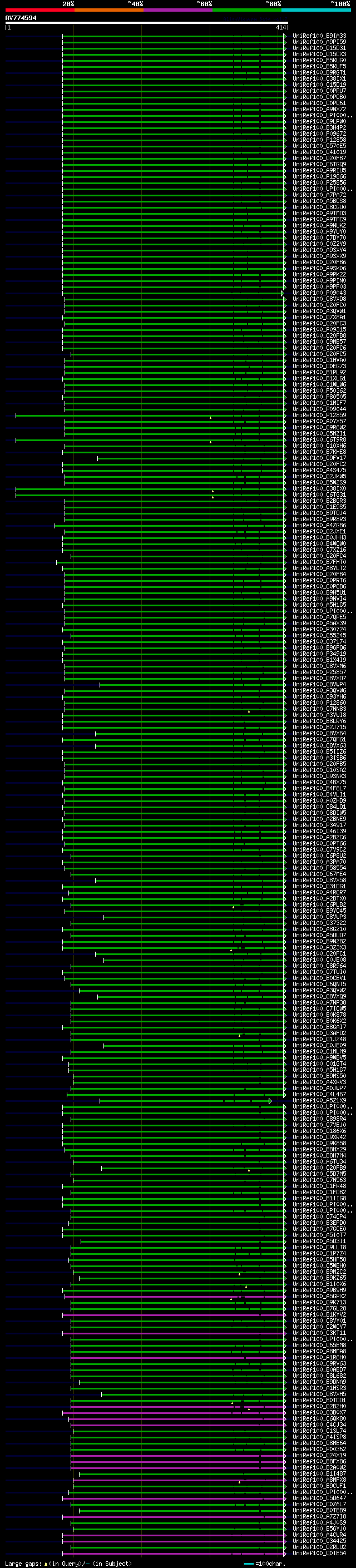Select the UniRef100_A9NX72 label
Screen dimensions: 356x1568
coord(319,110)
